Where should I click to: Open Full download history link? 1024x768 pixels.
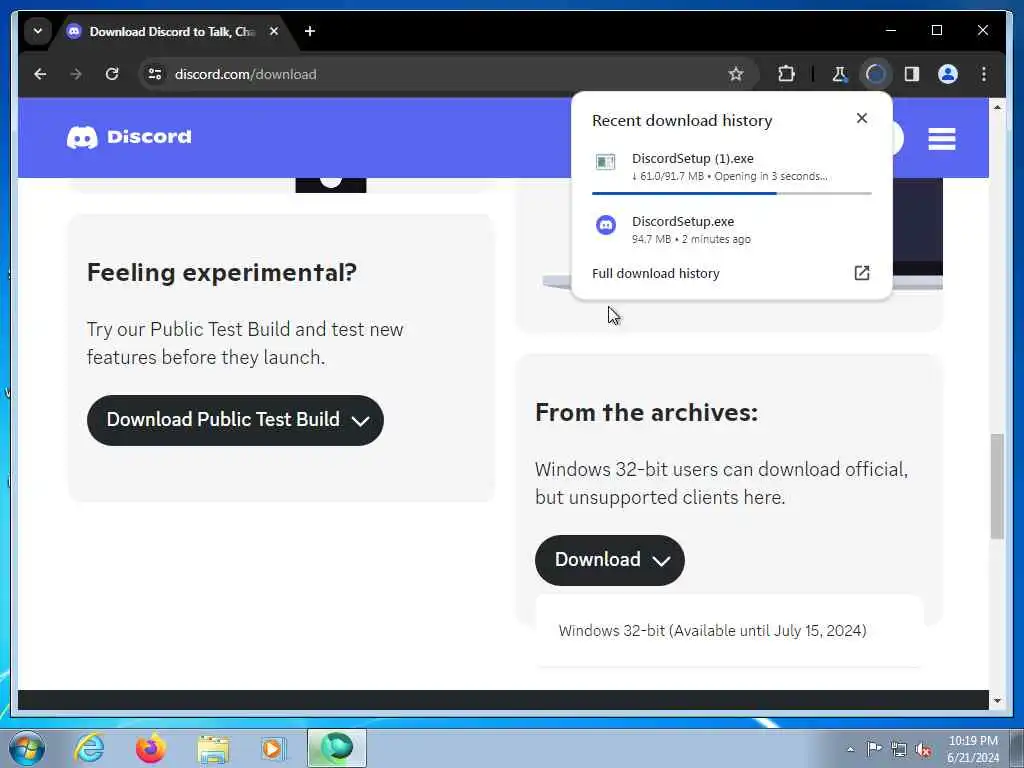pyautogui.click(x=656, y=274)
